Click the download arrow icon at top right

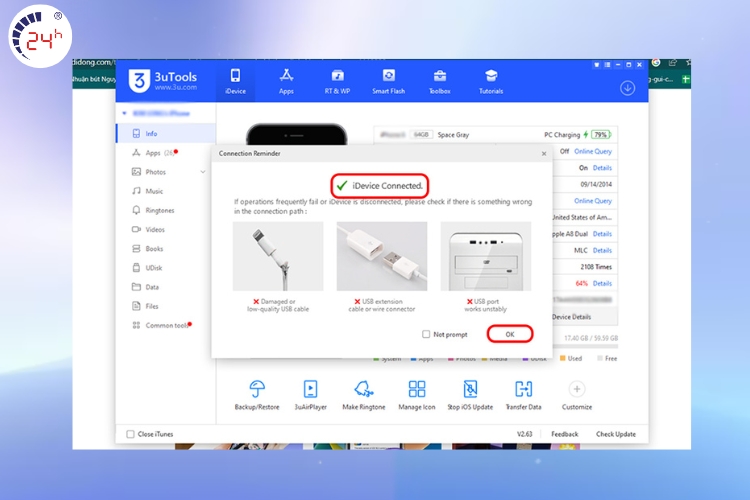tap(627, 88)
